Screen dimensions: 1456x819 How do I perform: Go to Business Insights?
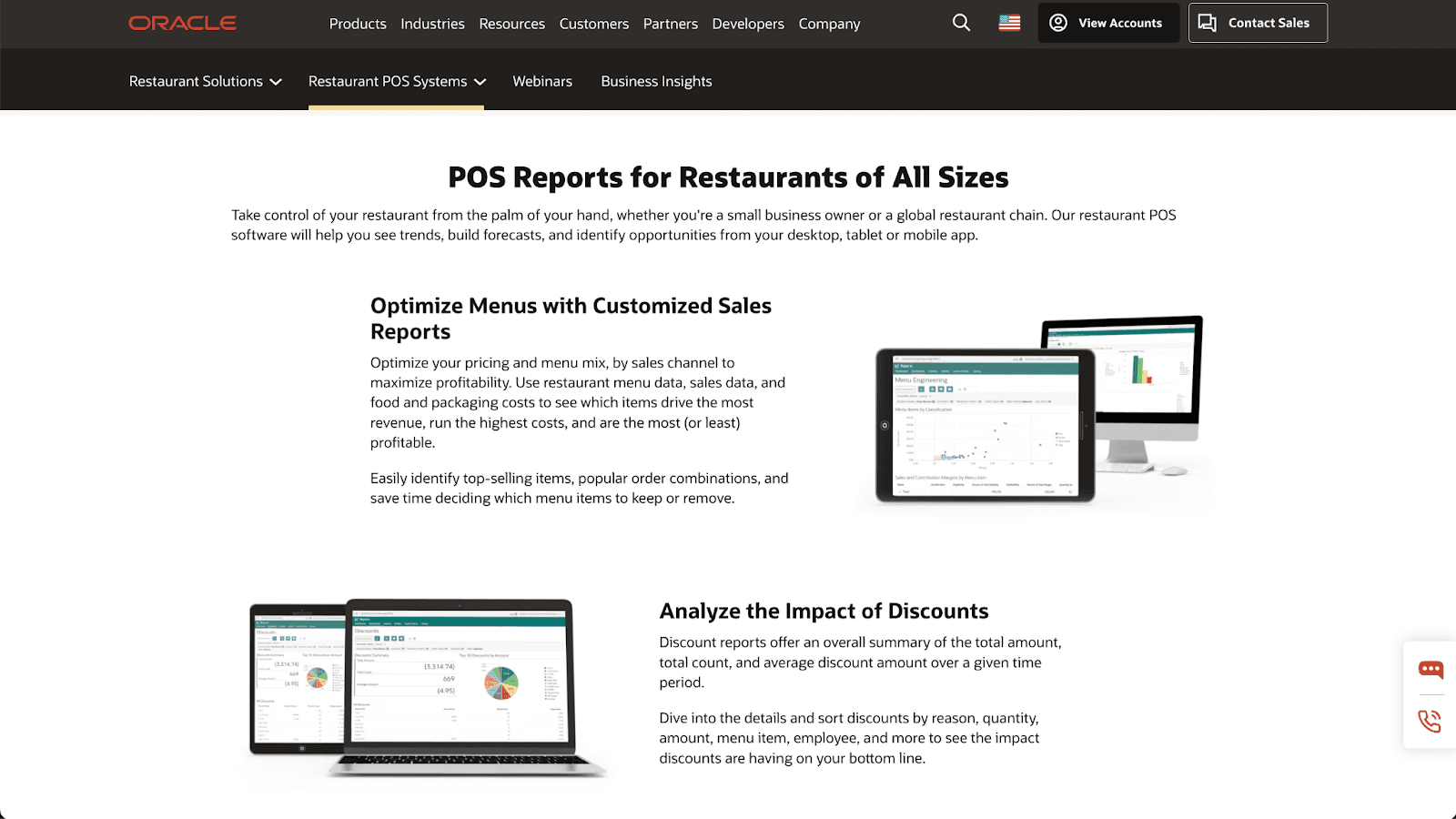(656, 81)
